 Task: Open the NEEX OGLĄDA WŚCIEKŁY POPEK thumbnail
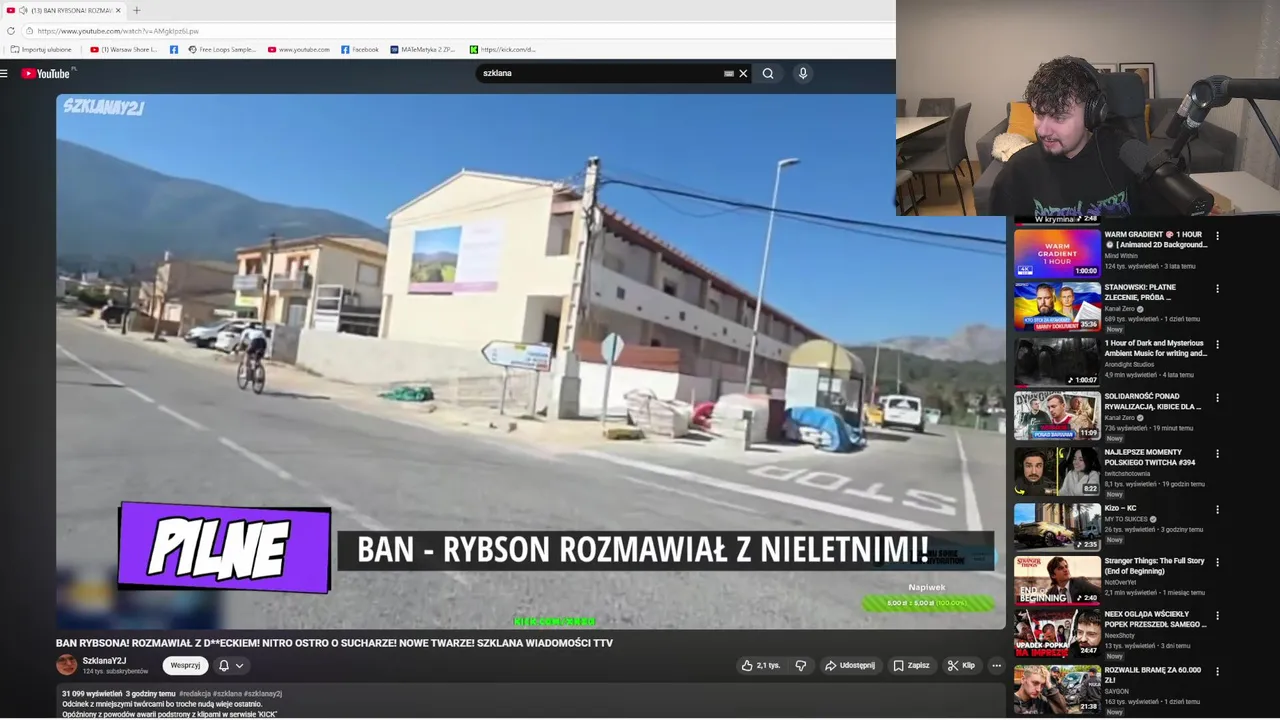click(1057, 634)
